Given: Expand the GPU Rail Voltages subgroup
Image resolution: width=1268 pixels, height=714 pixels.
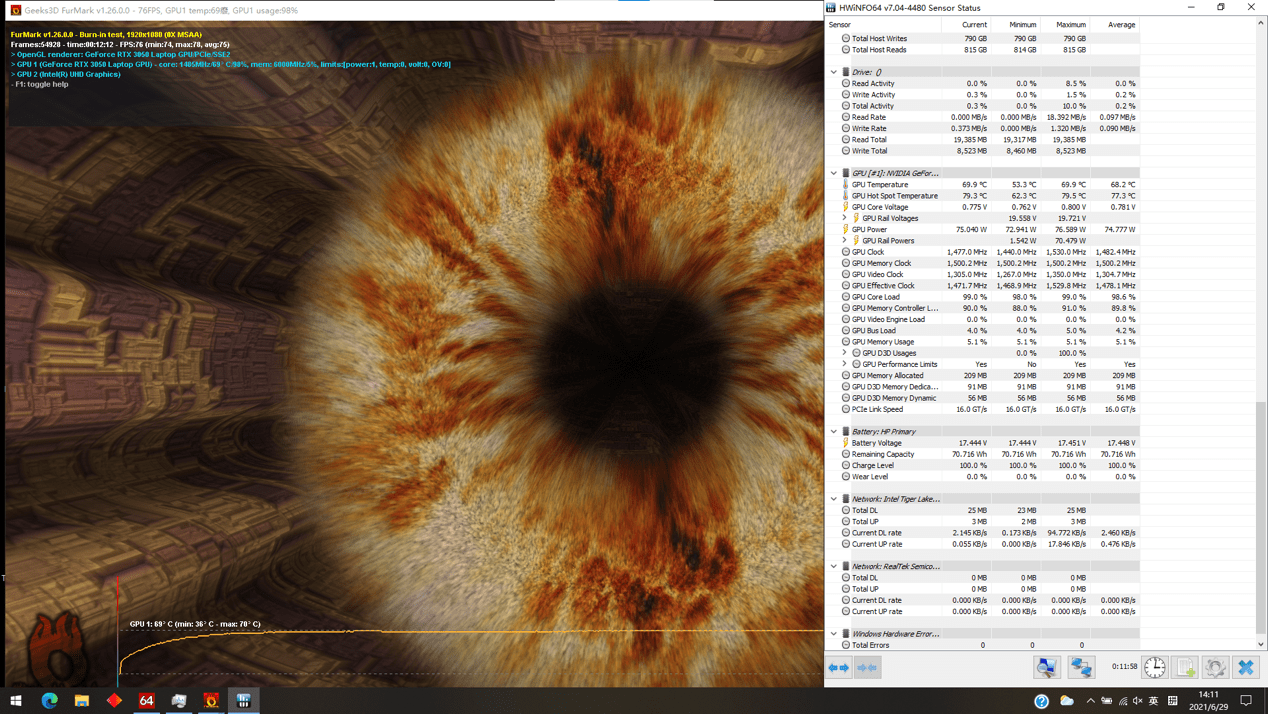Looking at the screenshot, I should (x=845, y=218).
